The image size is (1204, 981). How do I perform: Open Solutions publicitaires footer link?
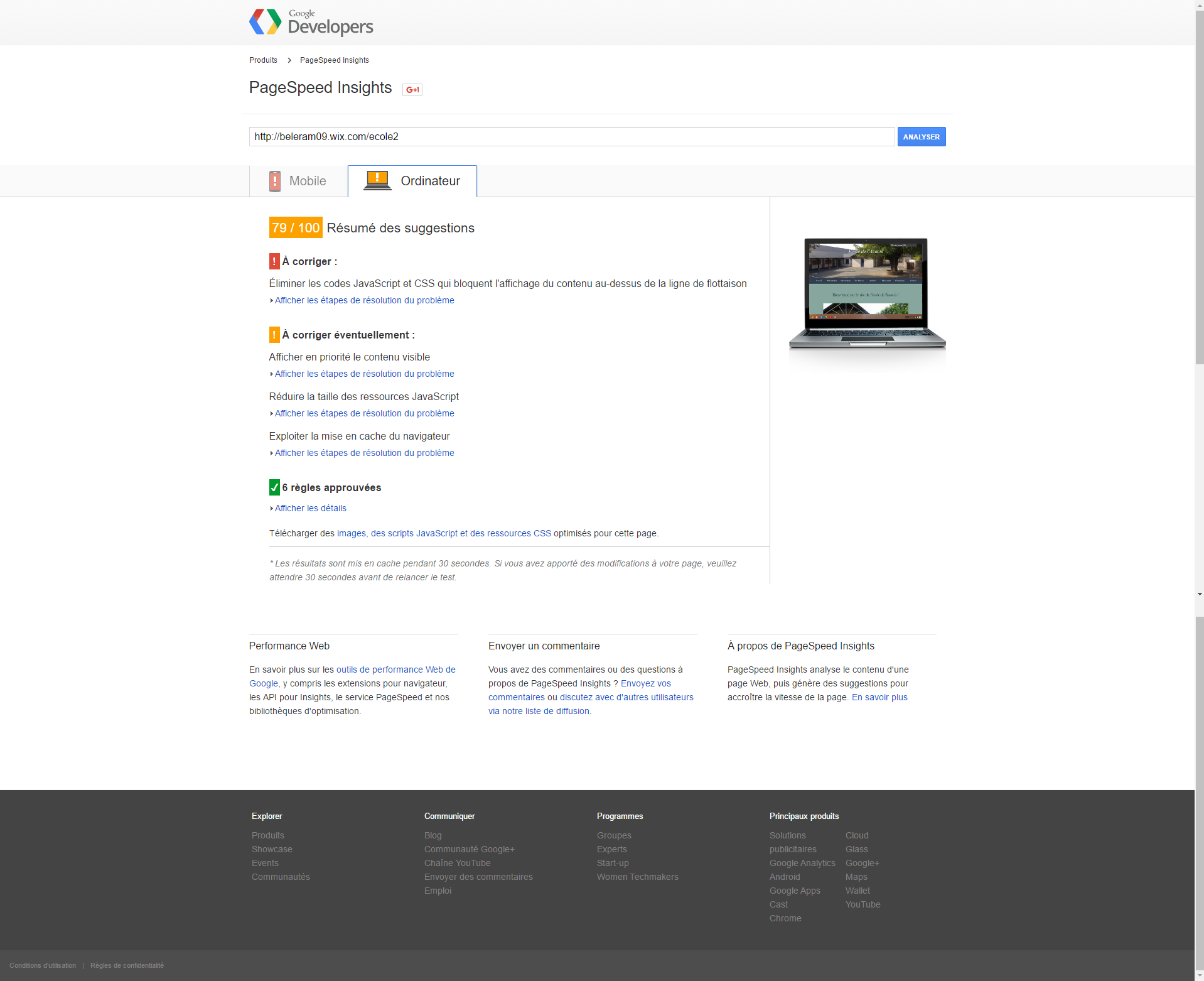click(x=793, y=842)
